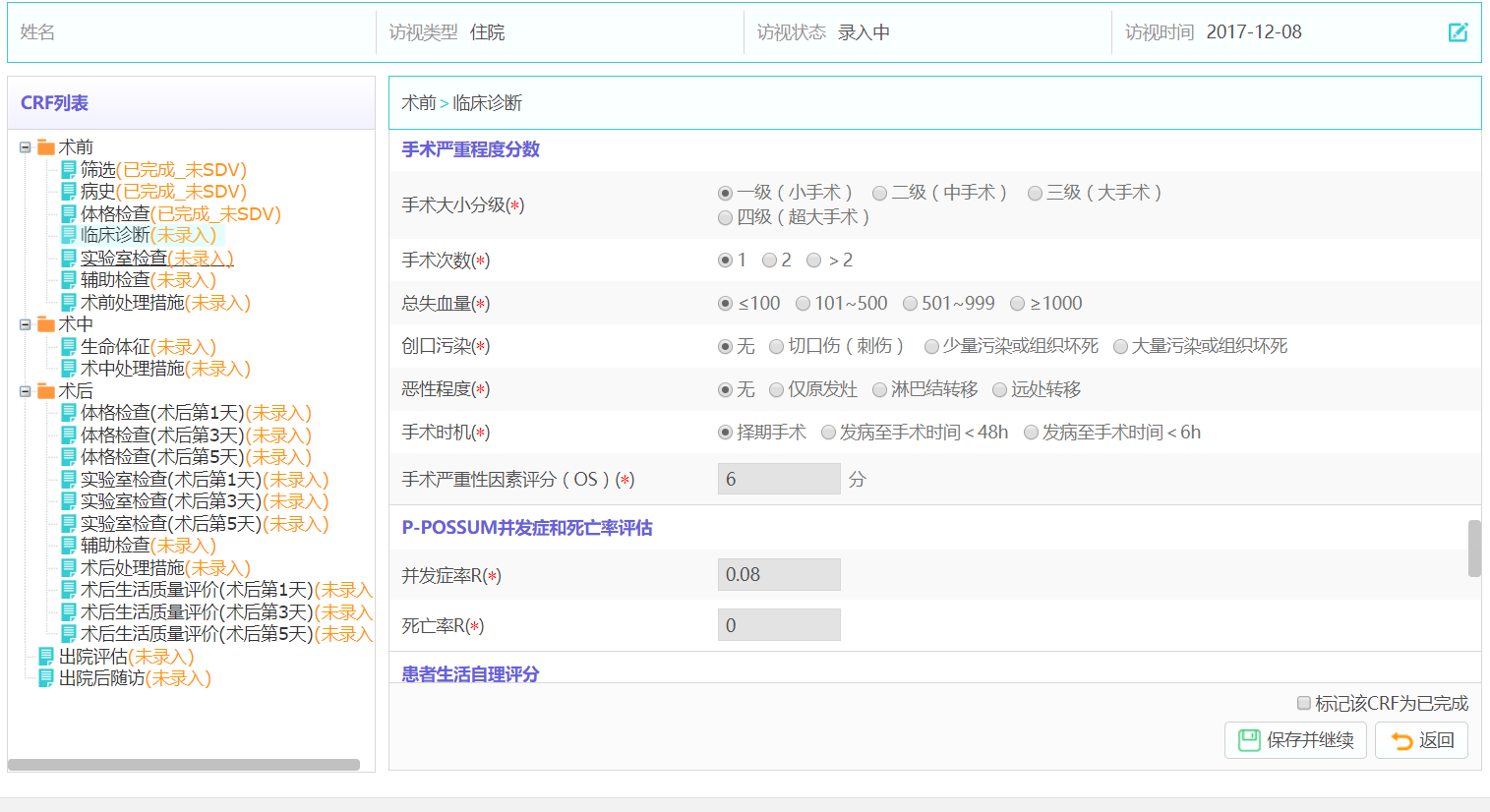Click the 返回 button
The height and width of the screenshot is (812, 1490).
pos(1421,740)
